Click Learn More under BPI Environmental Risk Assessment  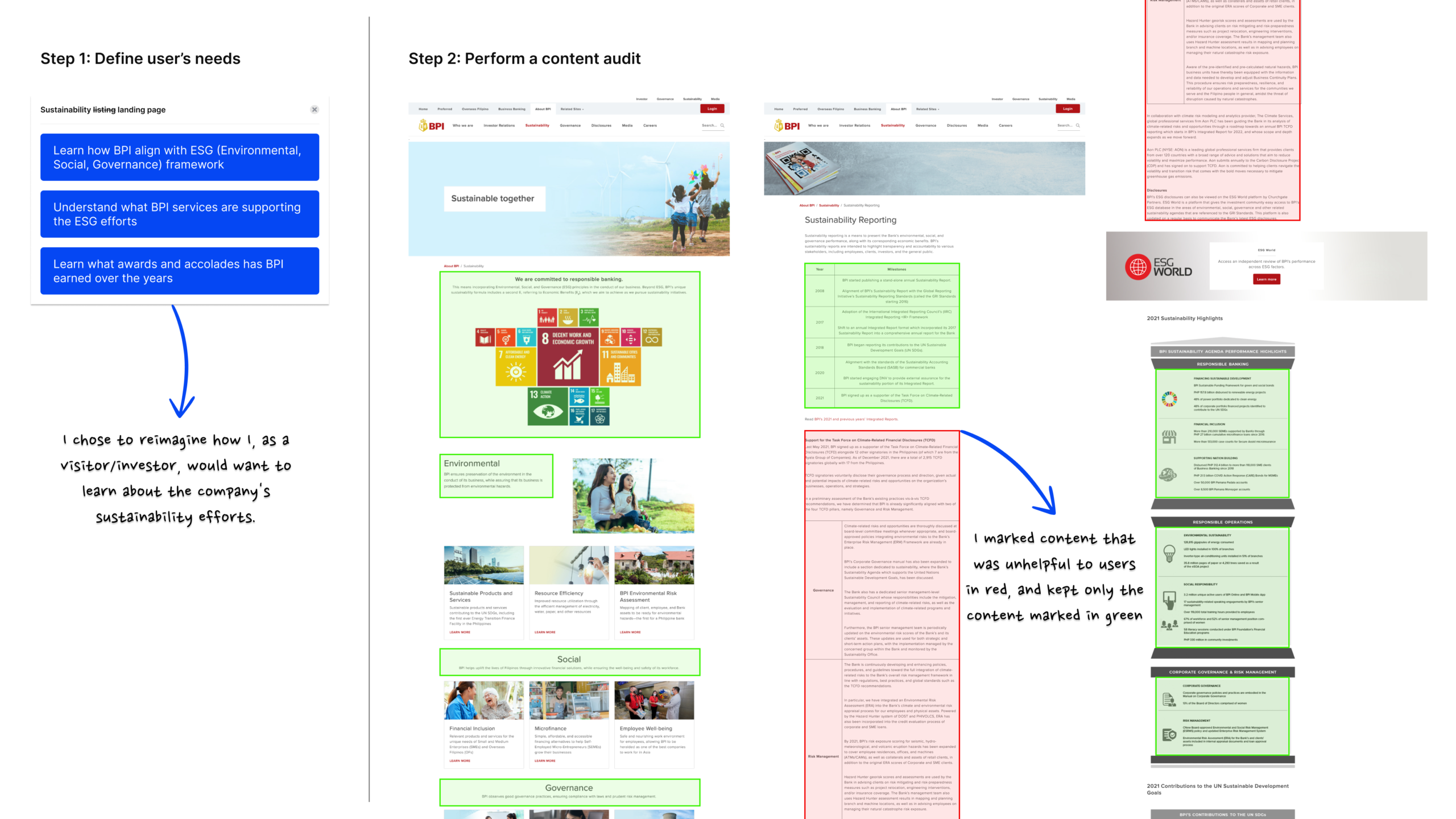coord(630,632)
